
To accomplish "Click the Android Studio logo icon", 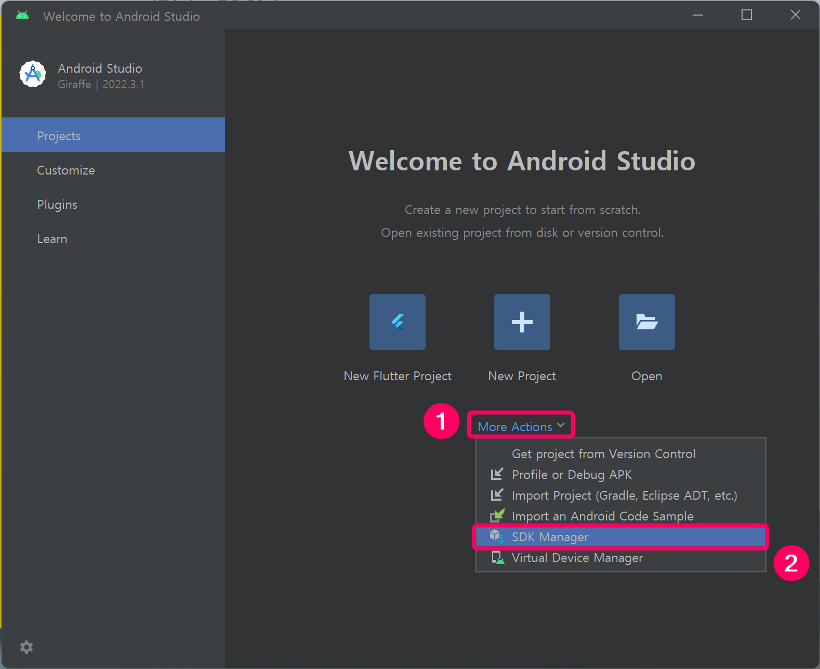I will (32, 74).
